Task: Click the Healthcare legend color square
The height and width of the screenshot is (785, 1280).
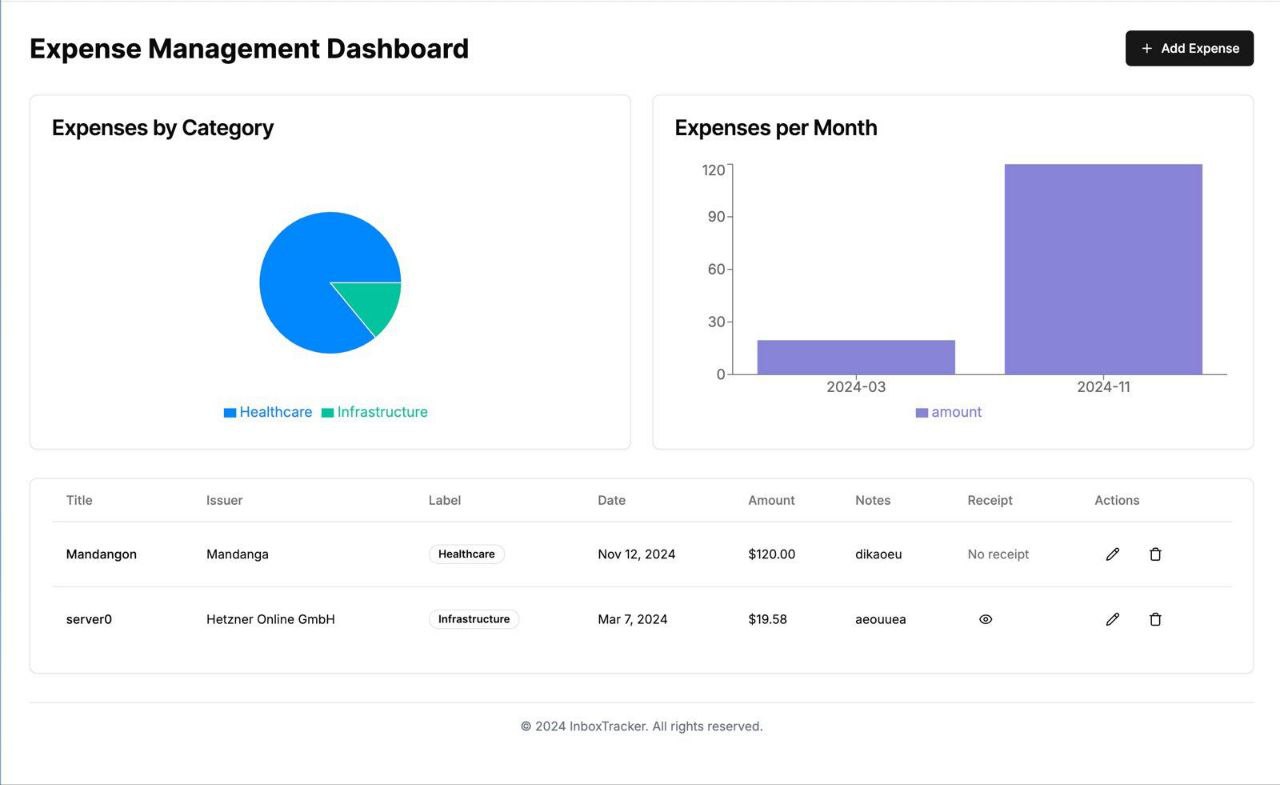Action: 230,413
